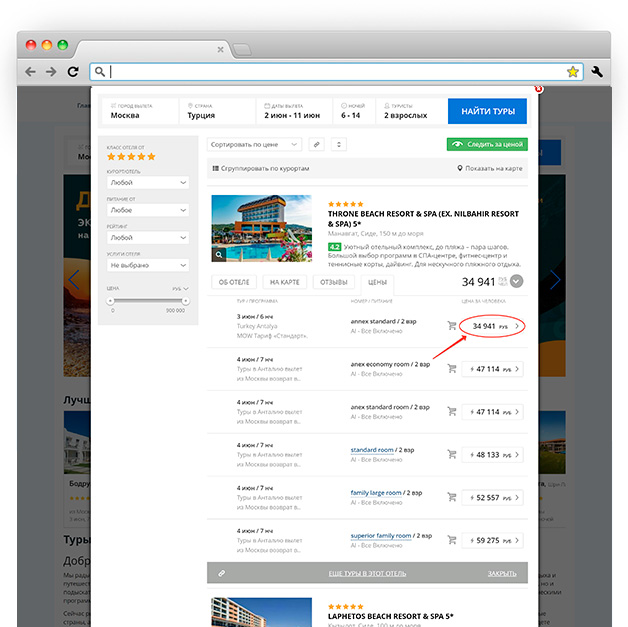Add standard room 48 133 tour to cart

[452, 454]
